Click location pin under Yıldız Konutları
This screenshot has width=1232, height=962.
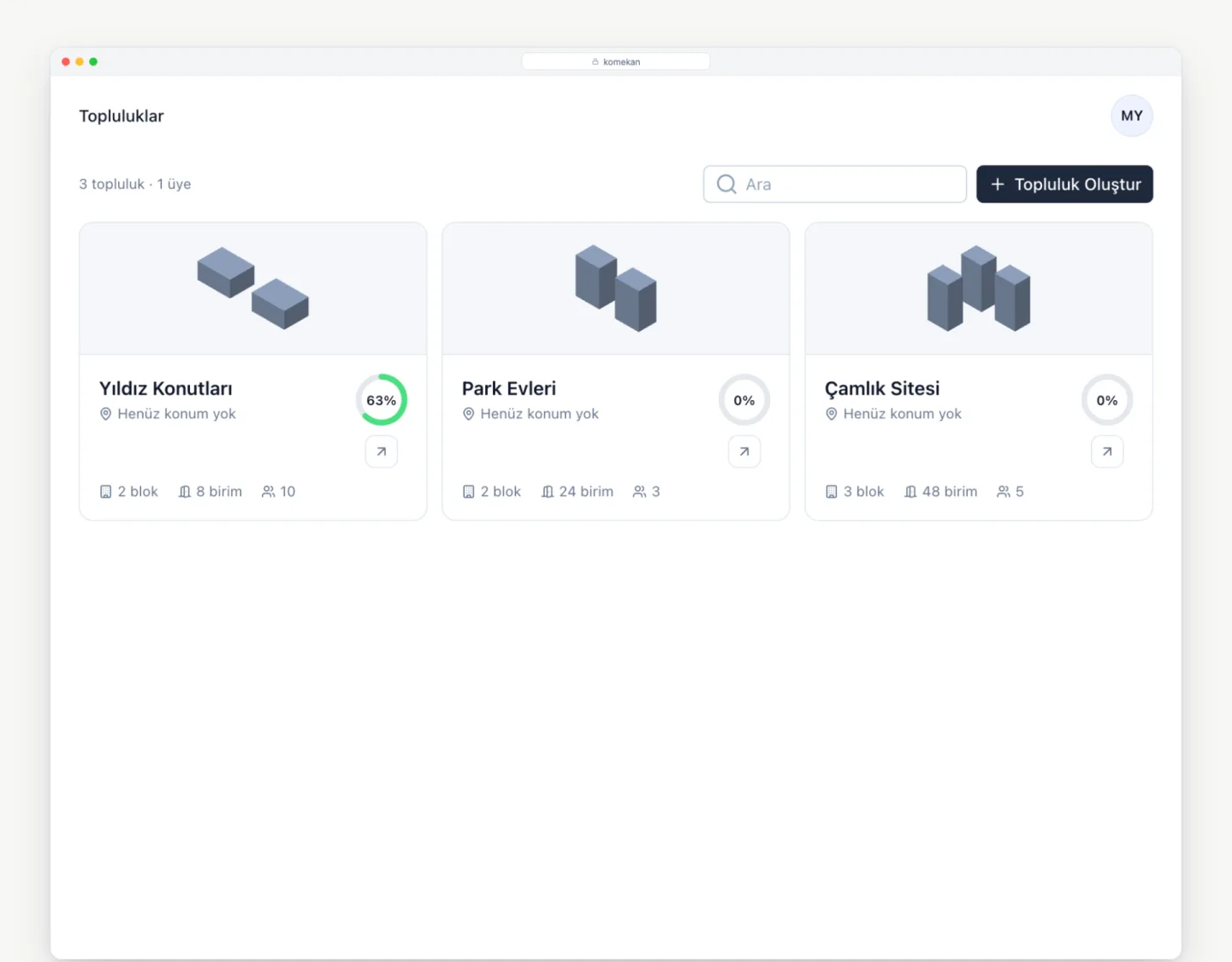point(106,414)
